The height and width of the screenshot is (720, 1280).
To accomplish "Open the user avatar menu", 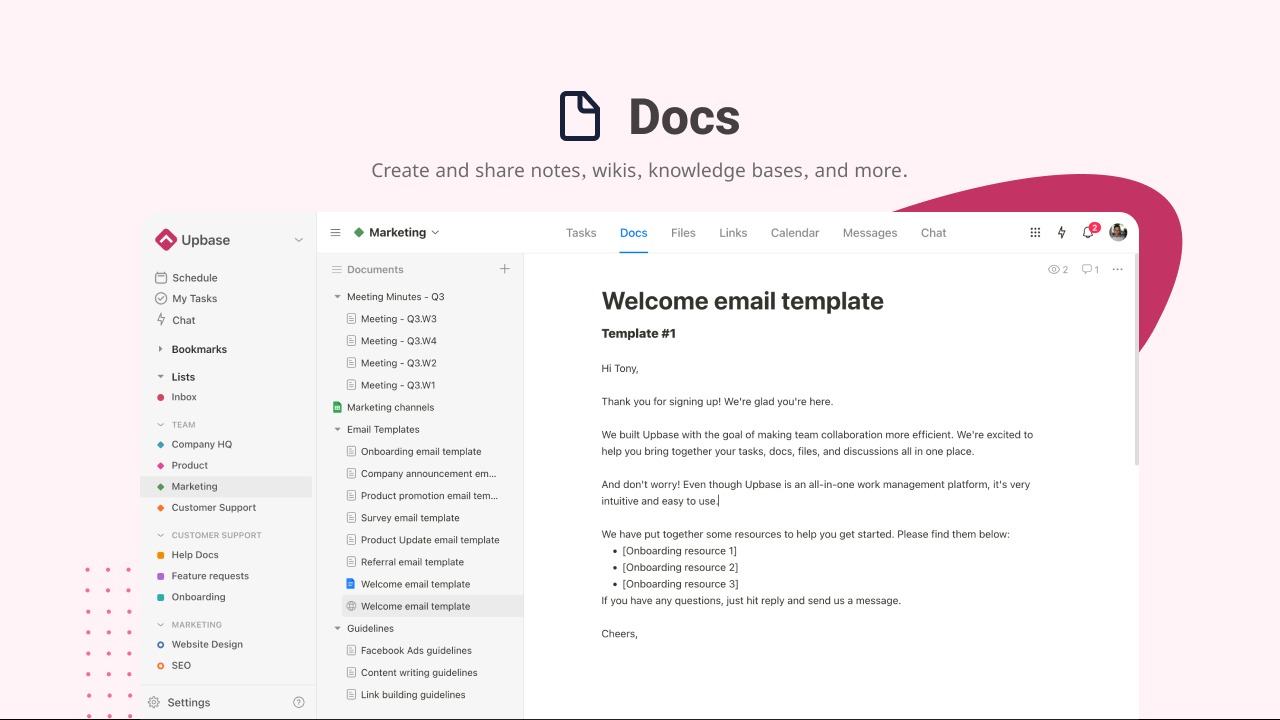I will [x=1118, y=232].
